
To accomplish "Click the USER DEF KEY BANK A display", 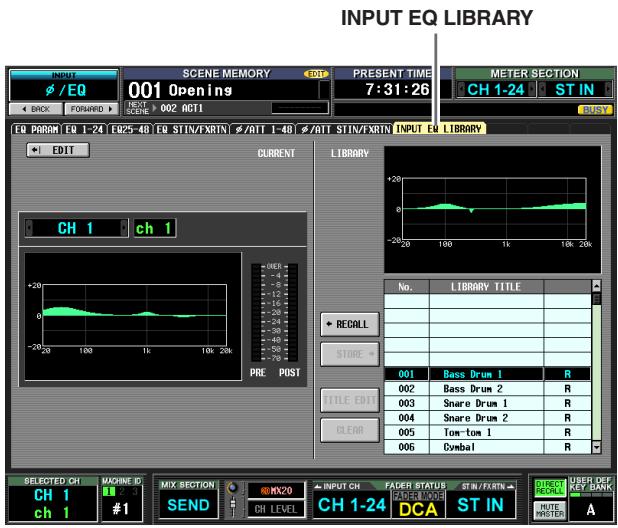I will (x=590, y=509).
